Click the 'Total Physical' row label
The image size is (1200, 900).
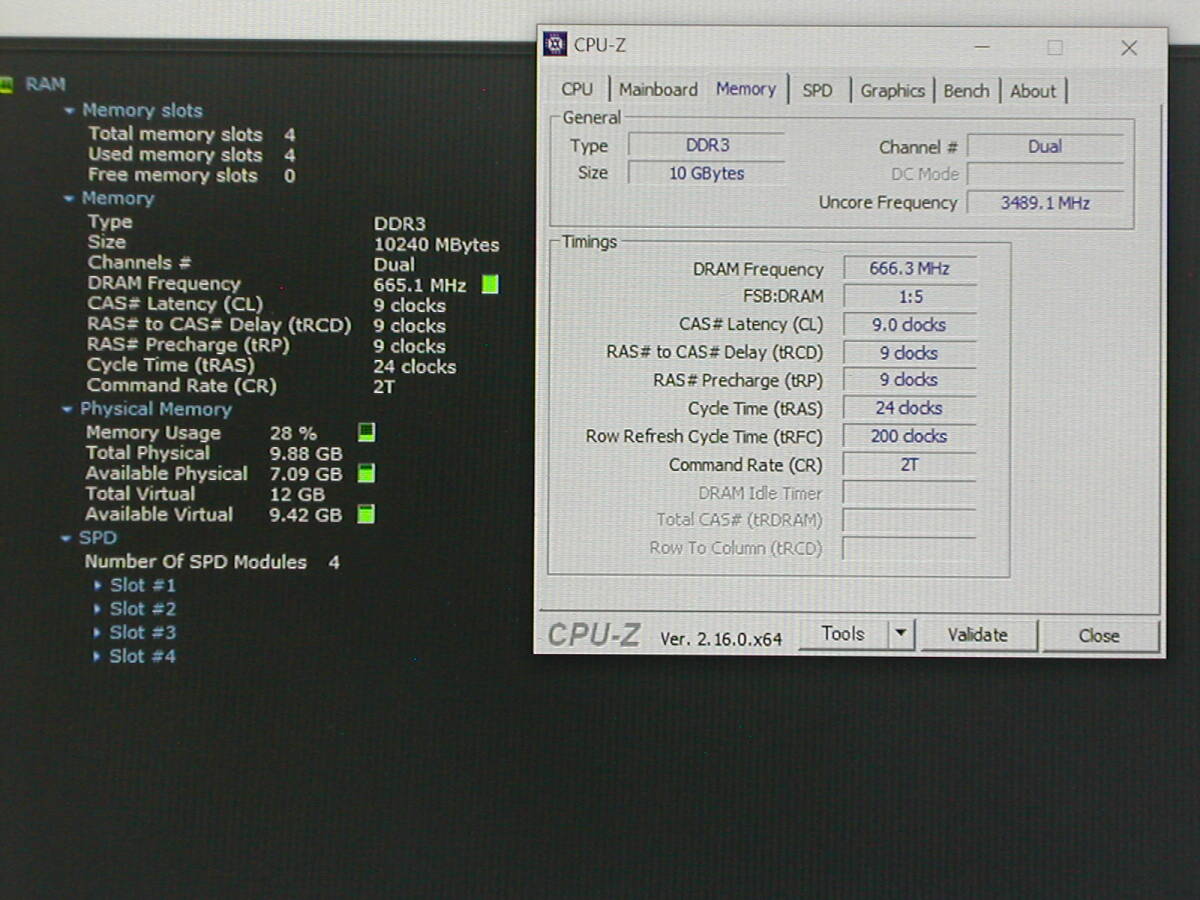click(148, 453)
